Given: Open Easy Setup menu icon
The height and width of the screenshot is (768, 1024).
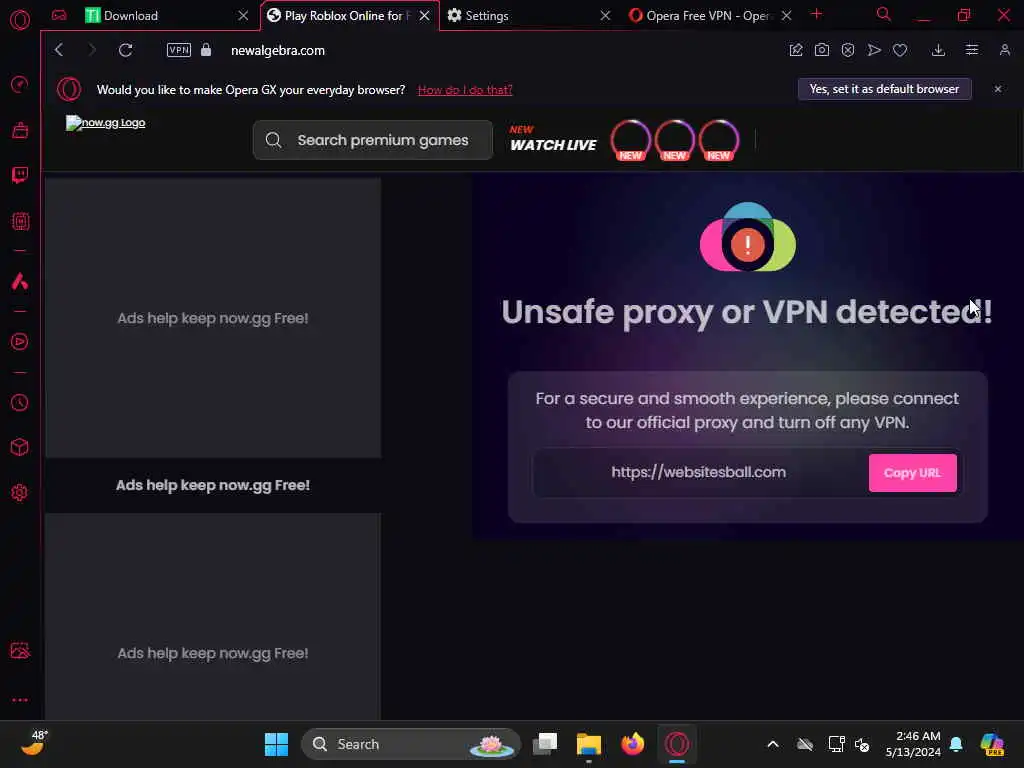Looking at the screenshot, I should [x=972, y=50].
